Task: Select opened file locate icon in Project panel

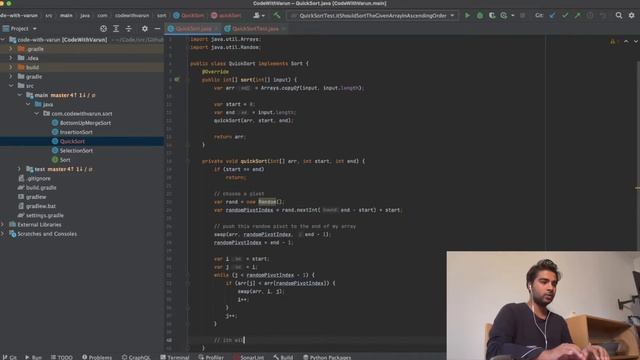Action: click(x=103, y=29)
